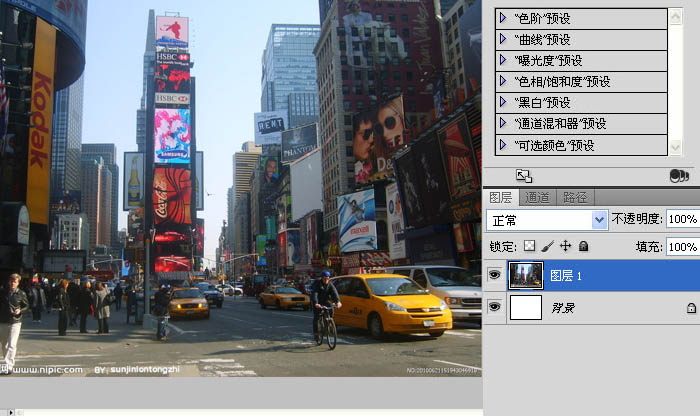The width and height of the screenshot is (700, 416).
Task: Select the 图层 1 layer thumbnail
Action: [x=525, y=275]
